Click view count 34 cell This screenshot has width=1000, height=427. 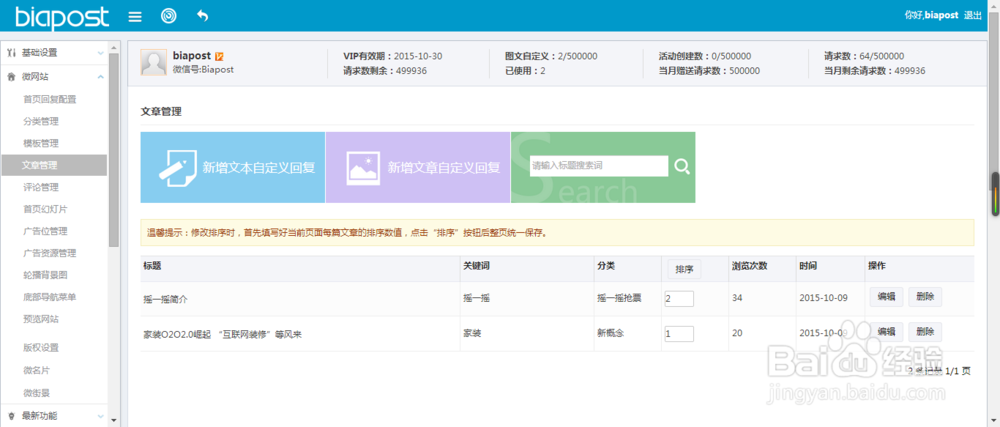click(737, 298)
